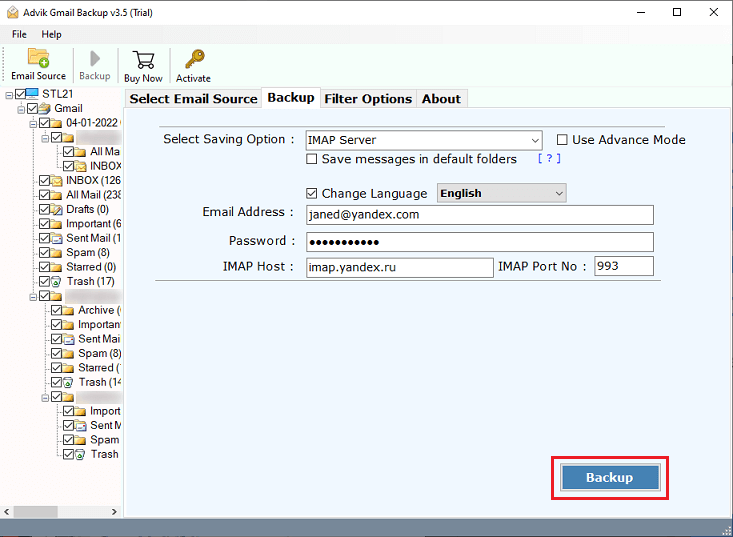Select the Starred (0) tree row

(91, 267)
